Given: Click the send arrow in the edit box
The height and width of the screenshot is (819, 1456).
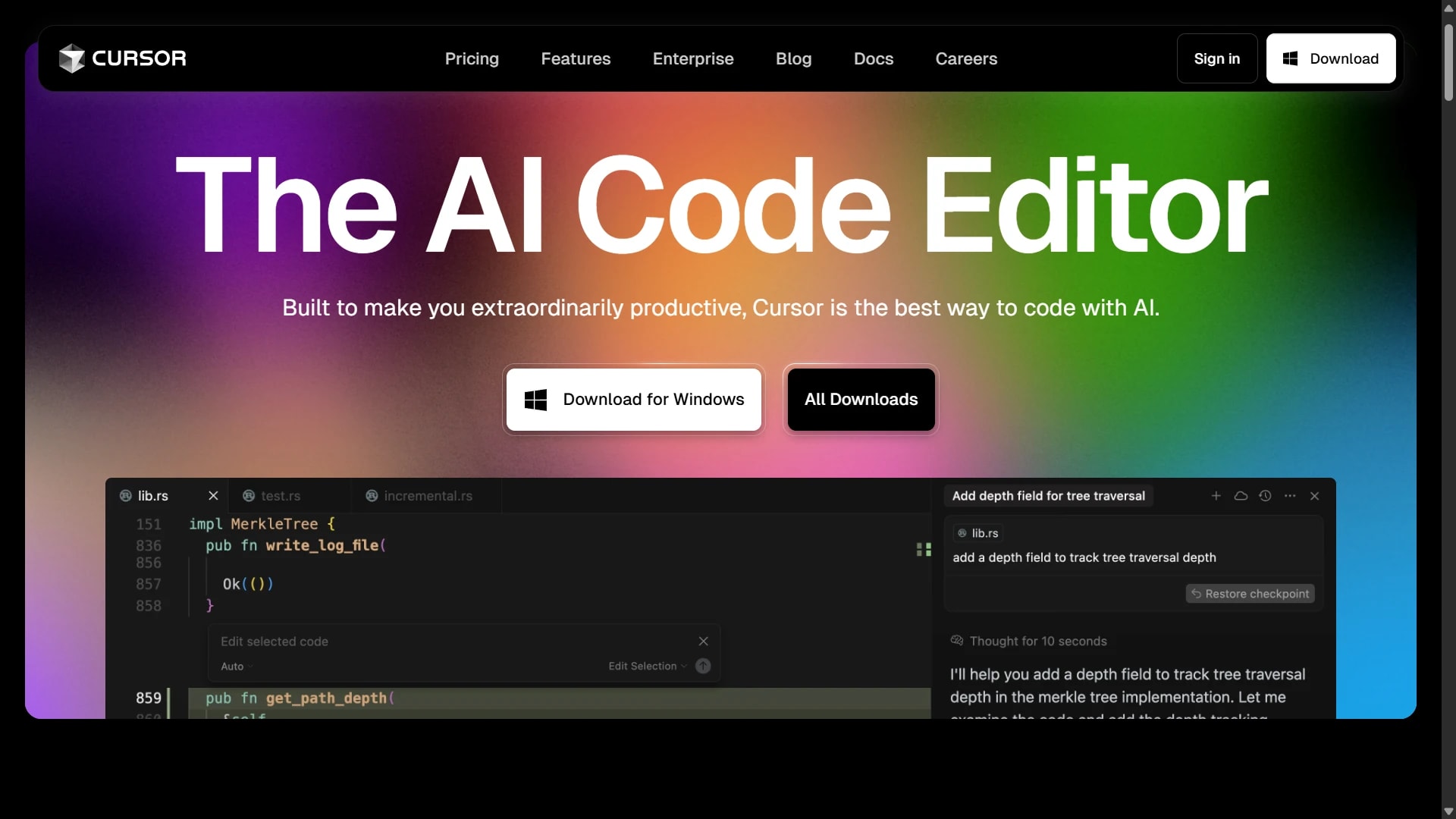Looking at the screenshot, I should click(703, 666).
